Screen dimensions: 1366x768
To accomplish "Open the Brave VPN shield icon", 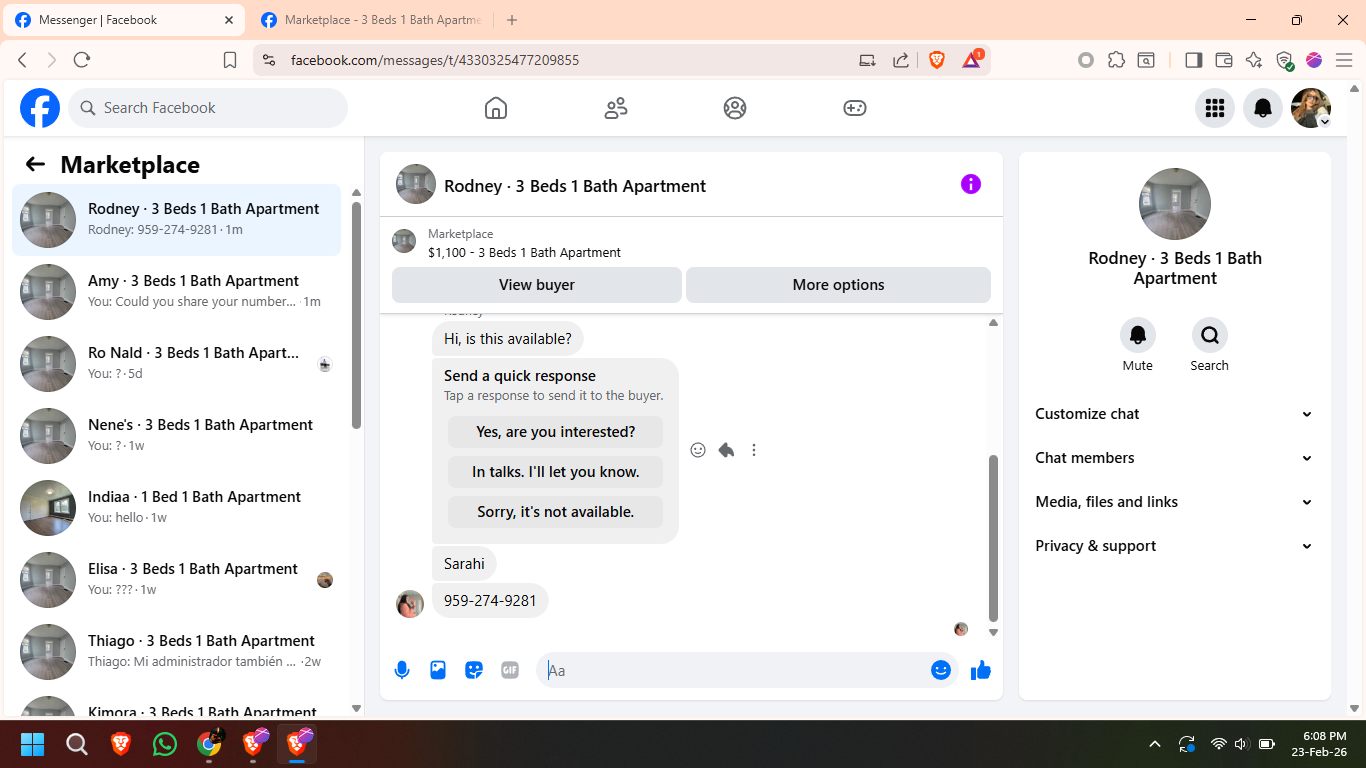I will 1285,60.
